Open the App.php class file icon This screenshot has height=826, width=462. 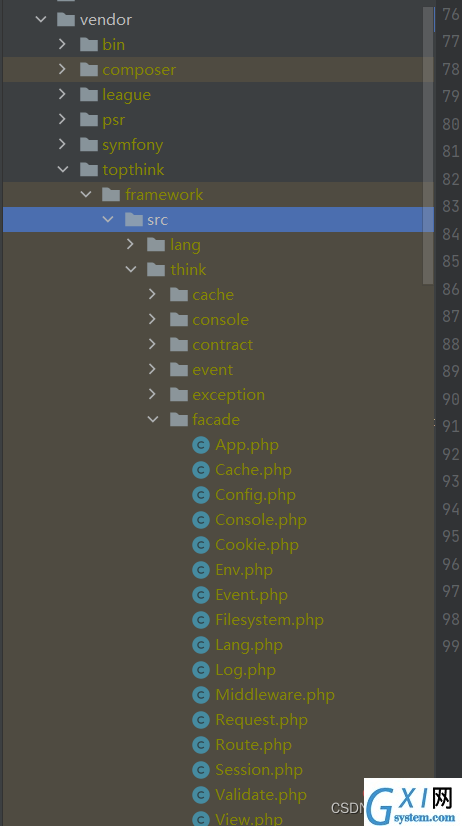point(201,446)
